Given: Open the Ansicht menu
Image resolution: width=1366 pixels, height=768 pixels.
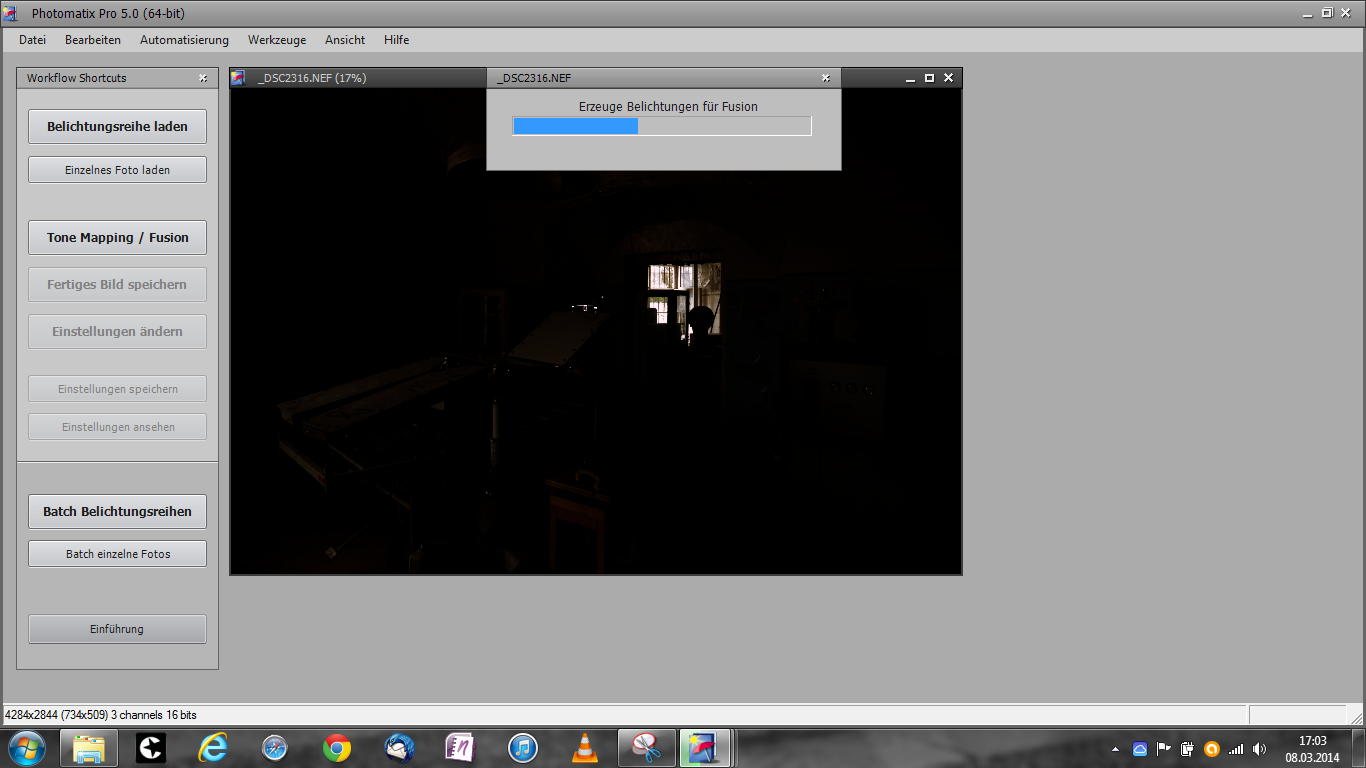Looking at the screenshot, I should [x=345, y=40].
